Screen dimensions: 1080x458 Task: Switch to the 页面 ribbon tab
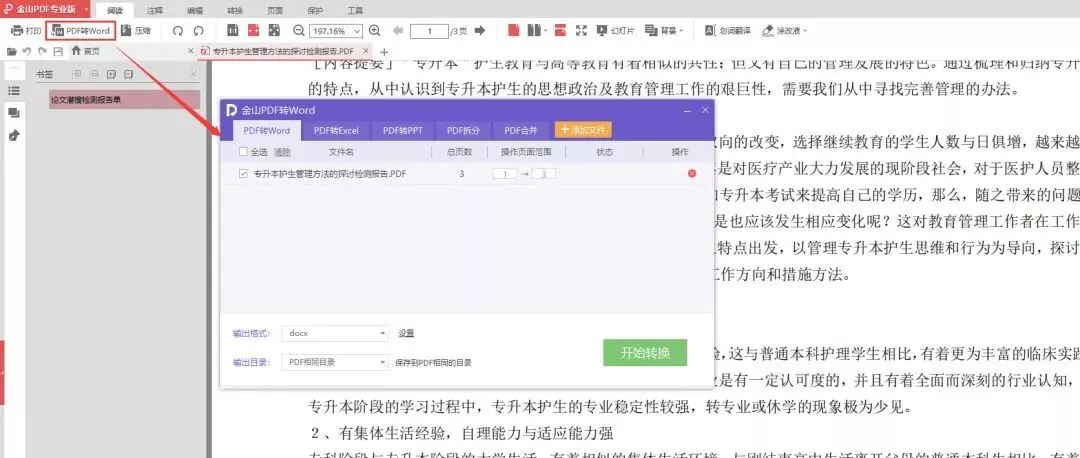(x=275, y=11)
